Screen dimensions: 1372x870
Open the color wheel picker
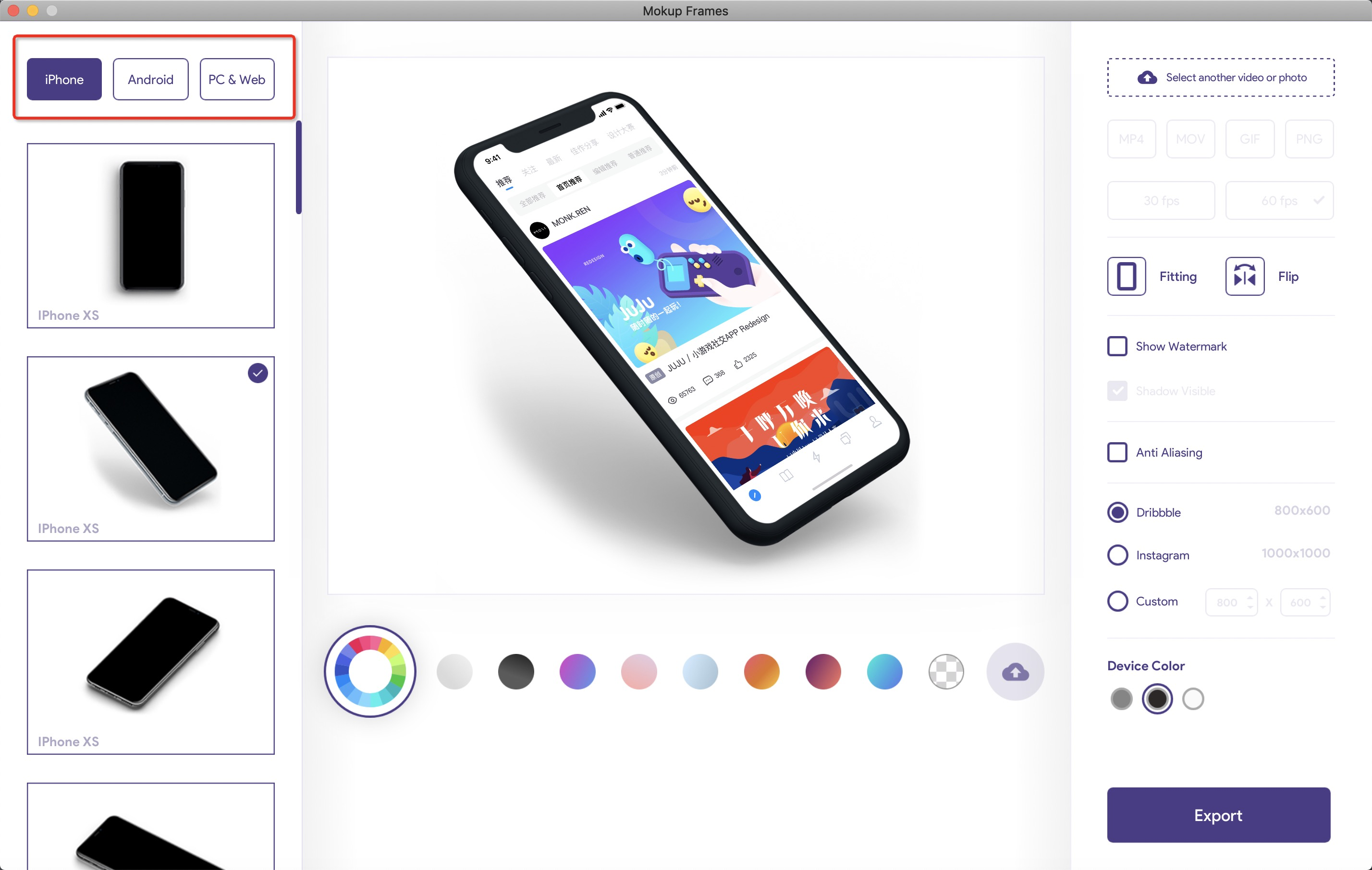coord(370,671)
